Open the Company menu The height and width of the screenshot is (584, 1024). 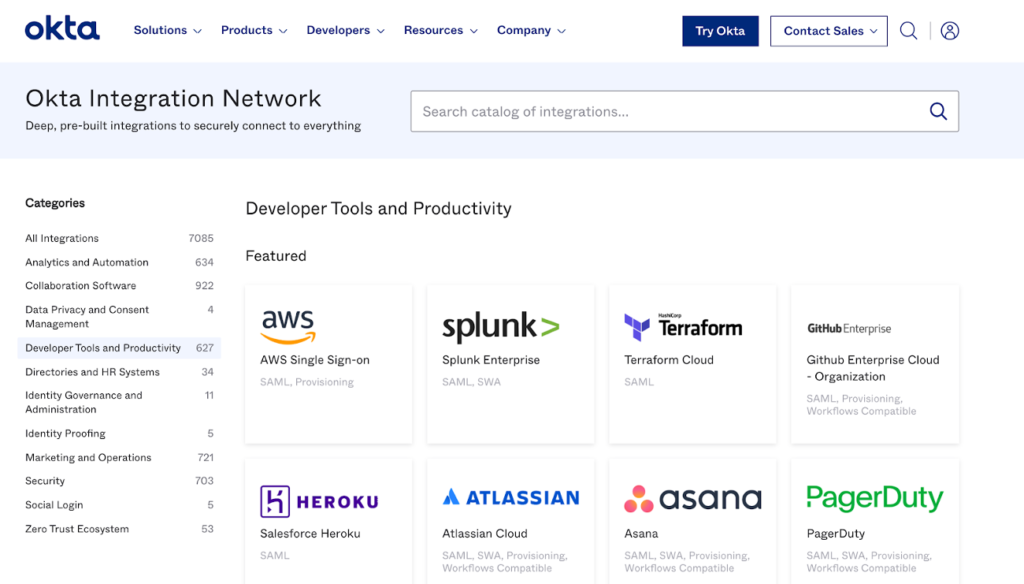click(531, 30)
